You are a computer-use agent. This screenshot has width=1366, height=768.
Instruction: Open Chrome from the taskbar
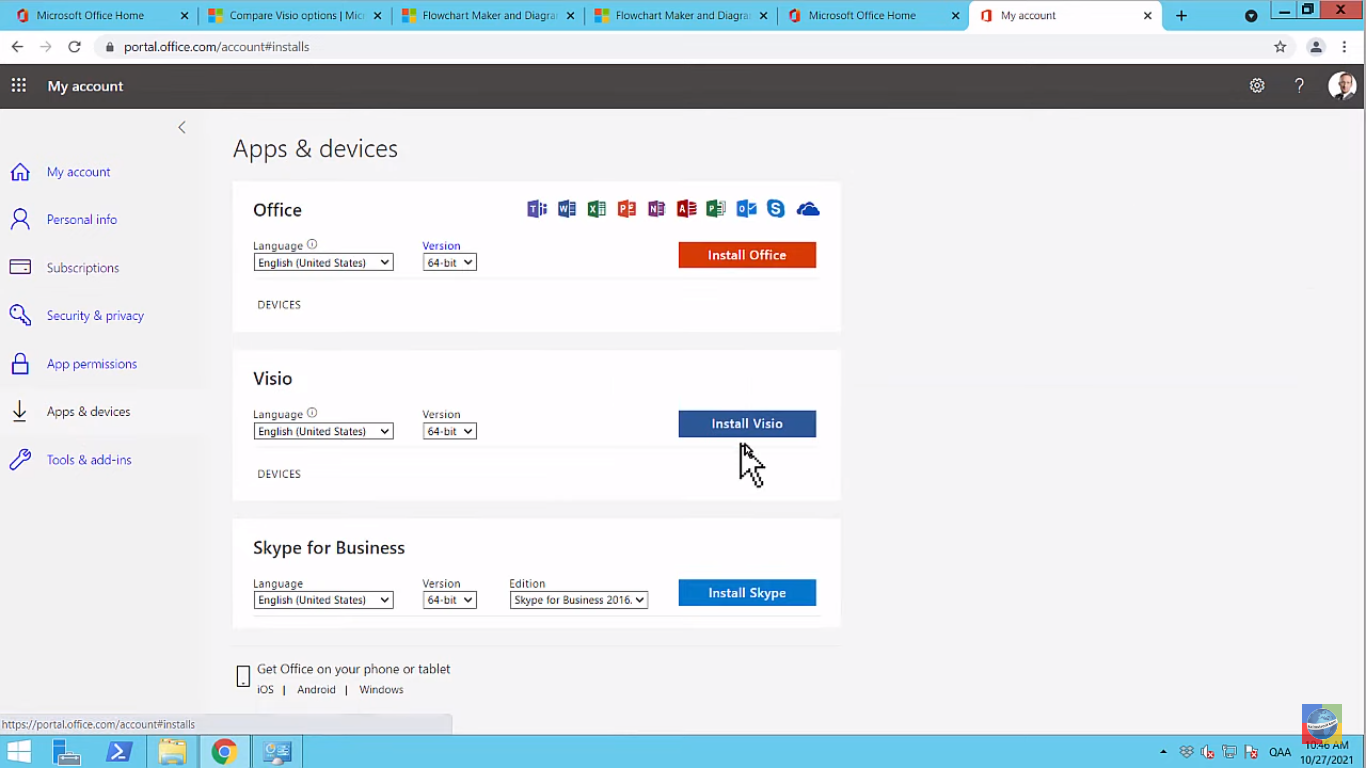(x=224, y=751)
